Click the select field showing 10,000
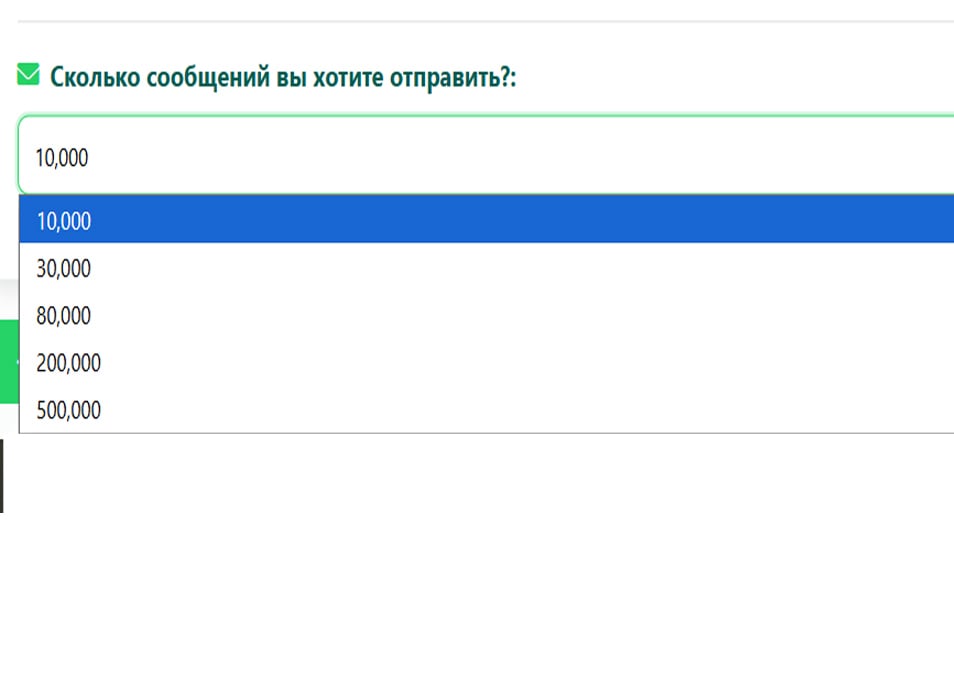Screen dimensions: 954x698 point(487,155)
